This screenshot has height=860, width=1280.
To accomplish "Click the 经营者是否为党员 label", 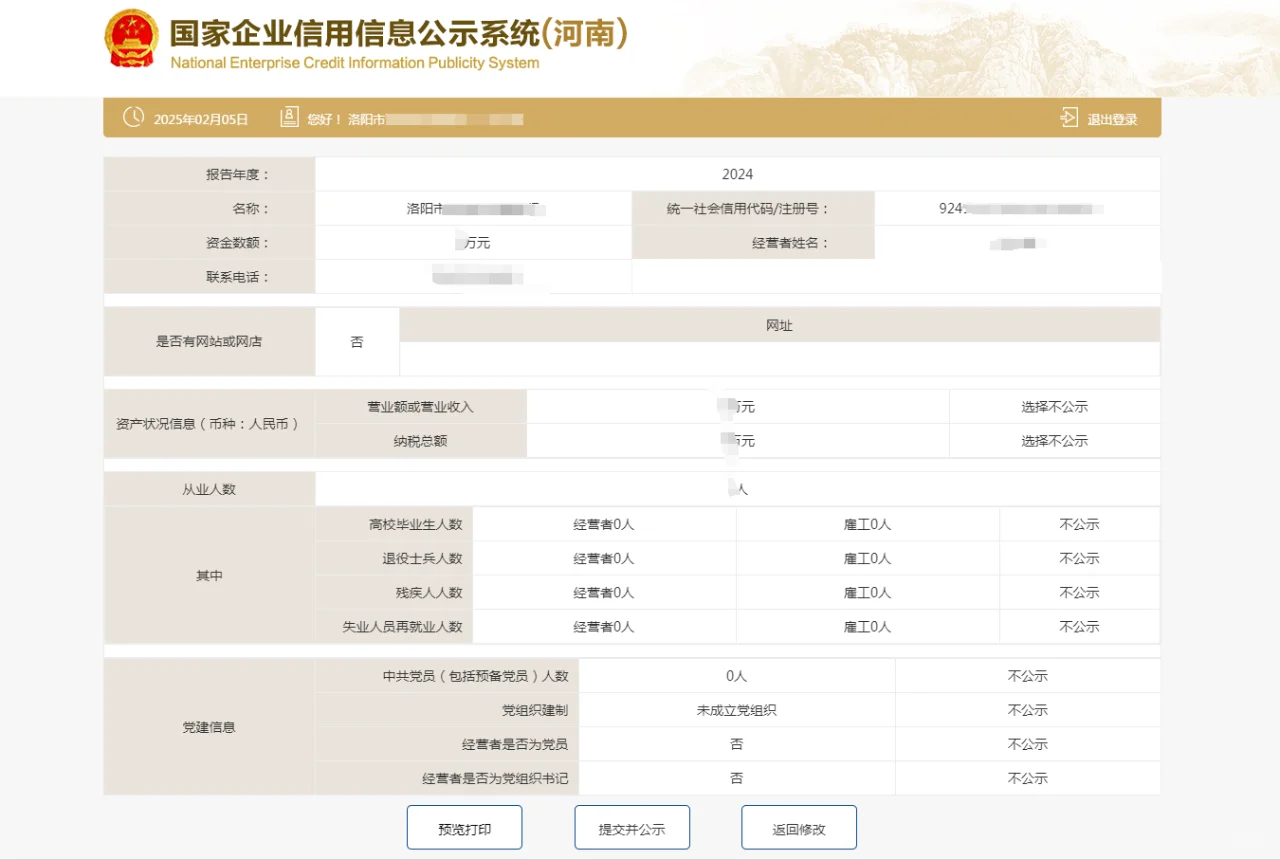I will coord(515,744).
